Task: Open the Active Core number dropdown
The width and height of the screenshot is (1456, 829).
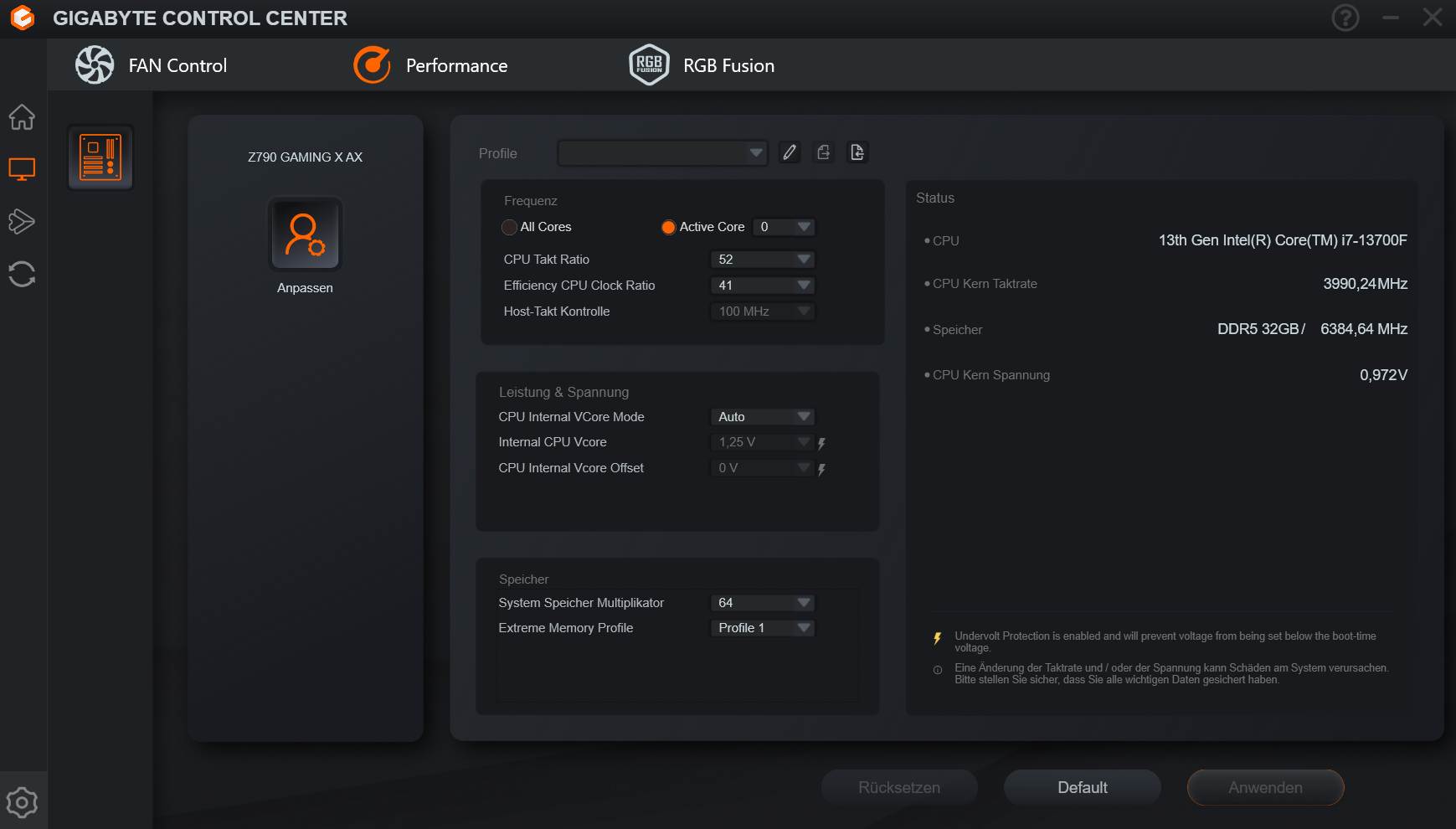Action: tap(784, 227)
